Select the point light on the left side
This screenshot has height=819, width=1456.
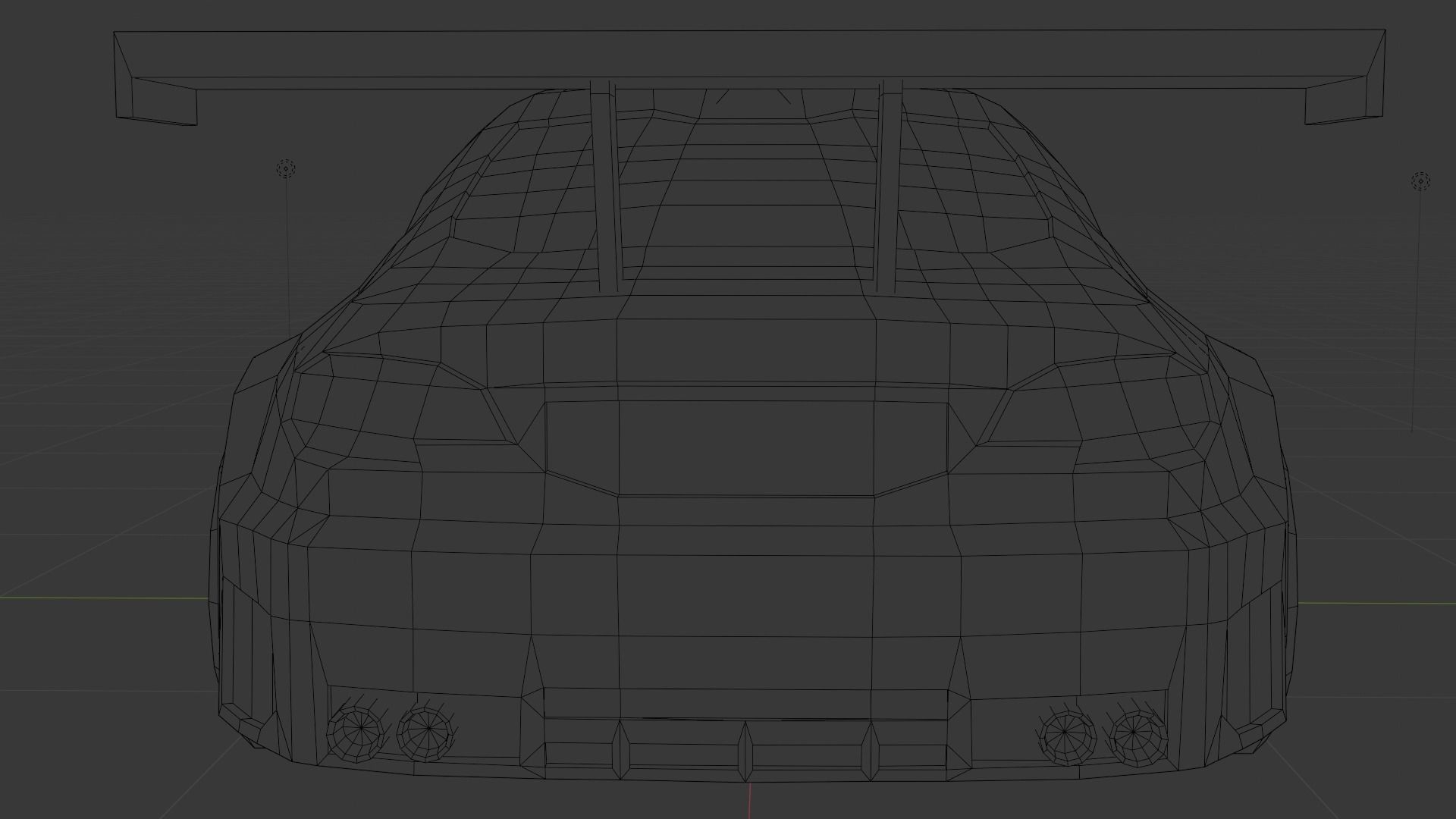(286, 169)
